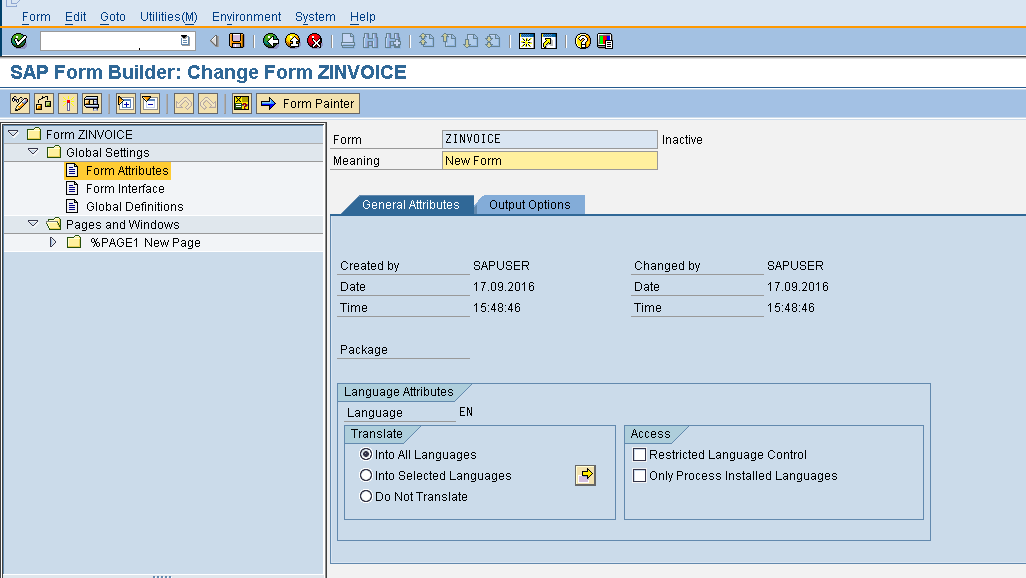Select the Create Element magic wand icon

[66, 103]
